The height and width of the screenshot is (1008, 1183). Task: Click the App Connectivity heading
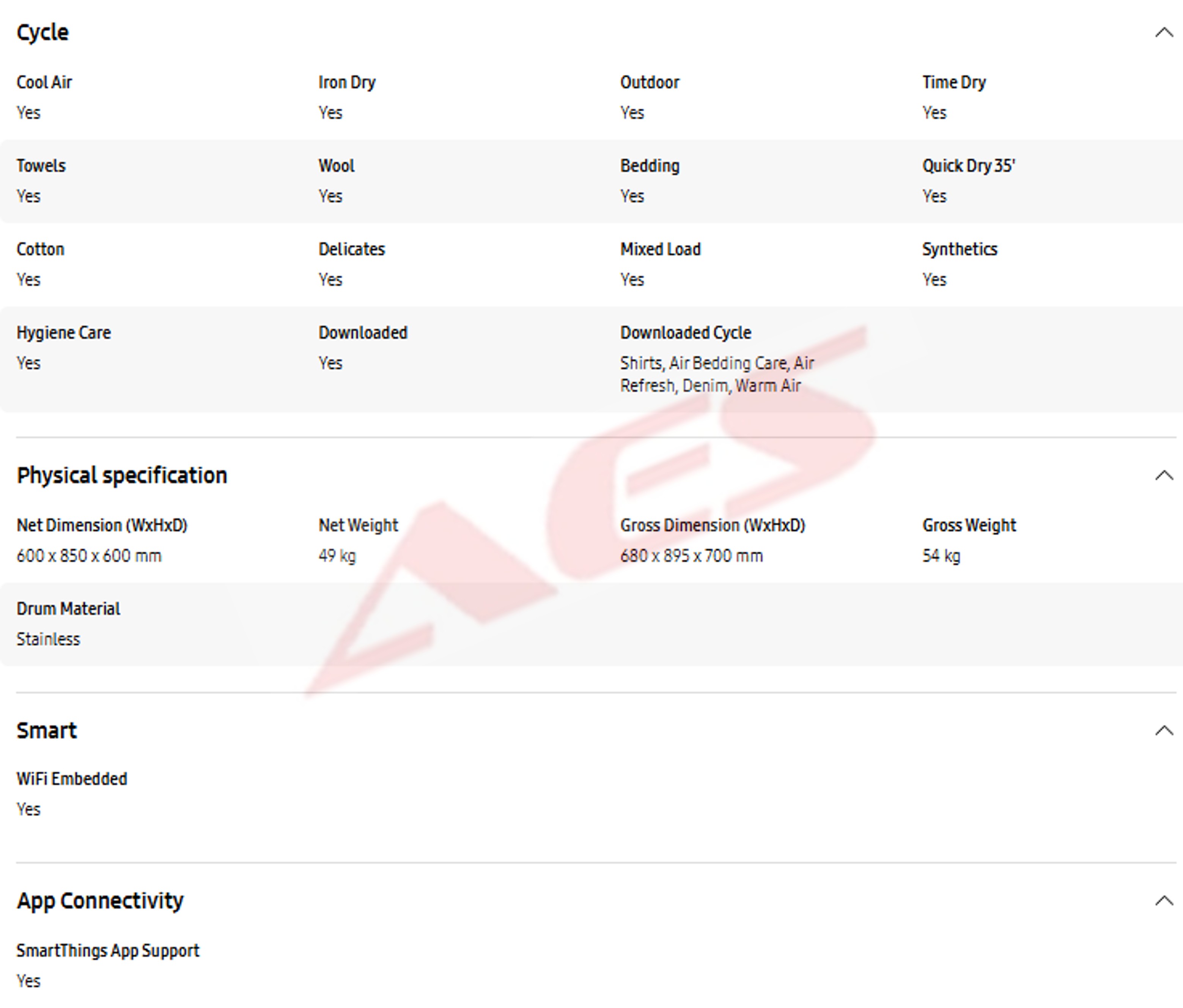pos(100,901)
